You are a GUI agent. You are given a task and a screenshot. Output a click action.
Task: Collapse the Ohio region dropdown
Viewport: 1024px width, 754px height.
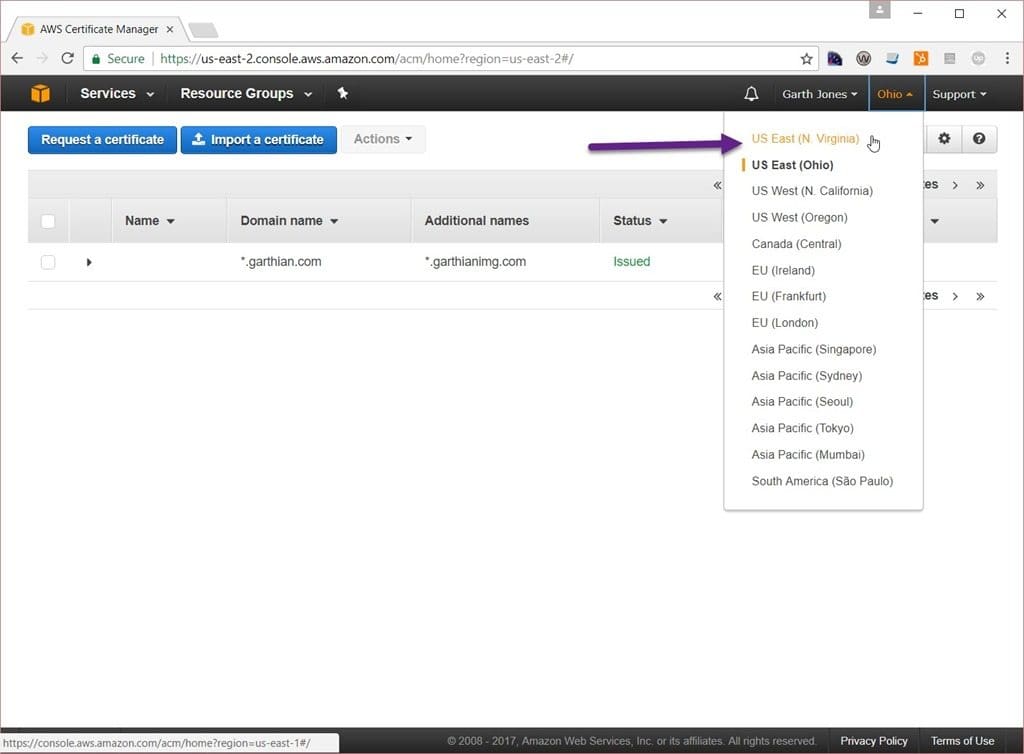(x=895, y=94)
